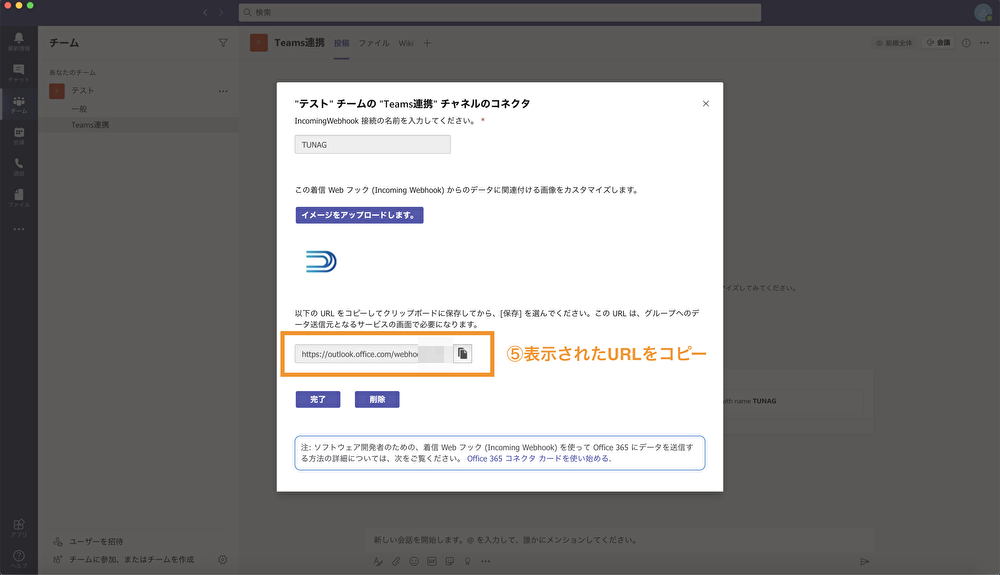1000x575 pixels.
Task: Show more apps ellipsis in sidebar
Action: 18,229
